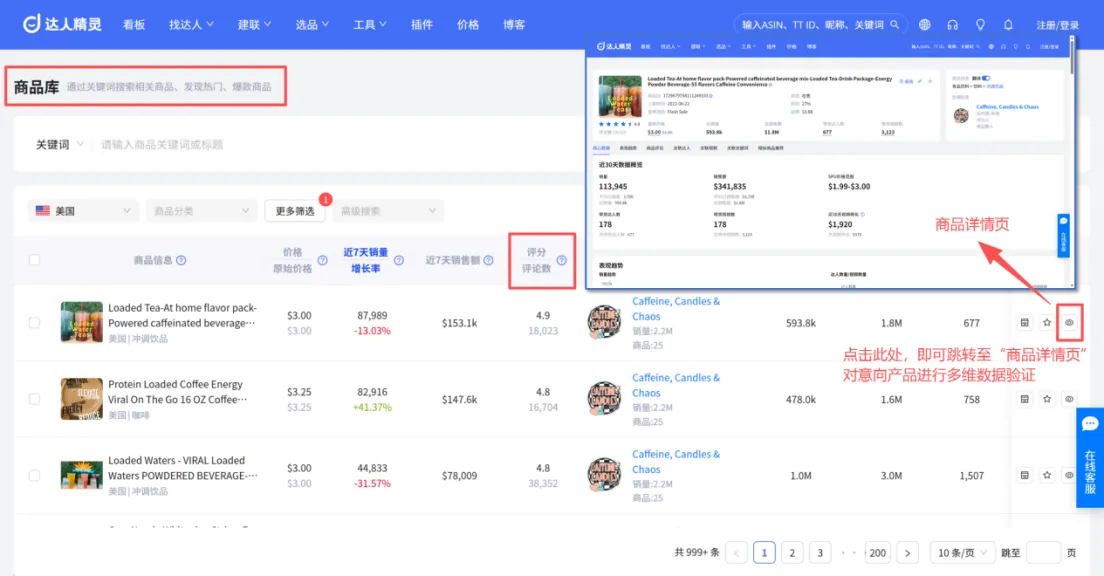The height and width of the screenshot is (576, 1104).
Task: Open the eye icon to view Loaded Tea product detail page
Action: click(1069, 322)
